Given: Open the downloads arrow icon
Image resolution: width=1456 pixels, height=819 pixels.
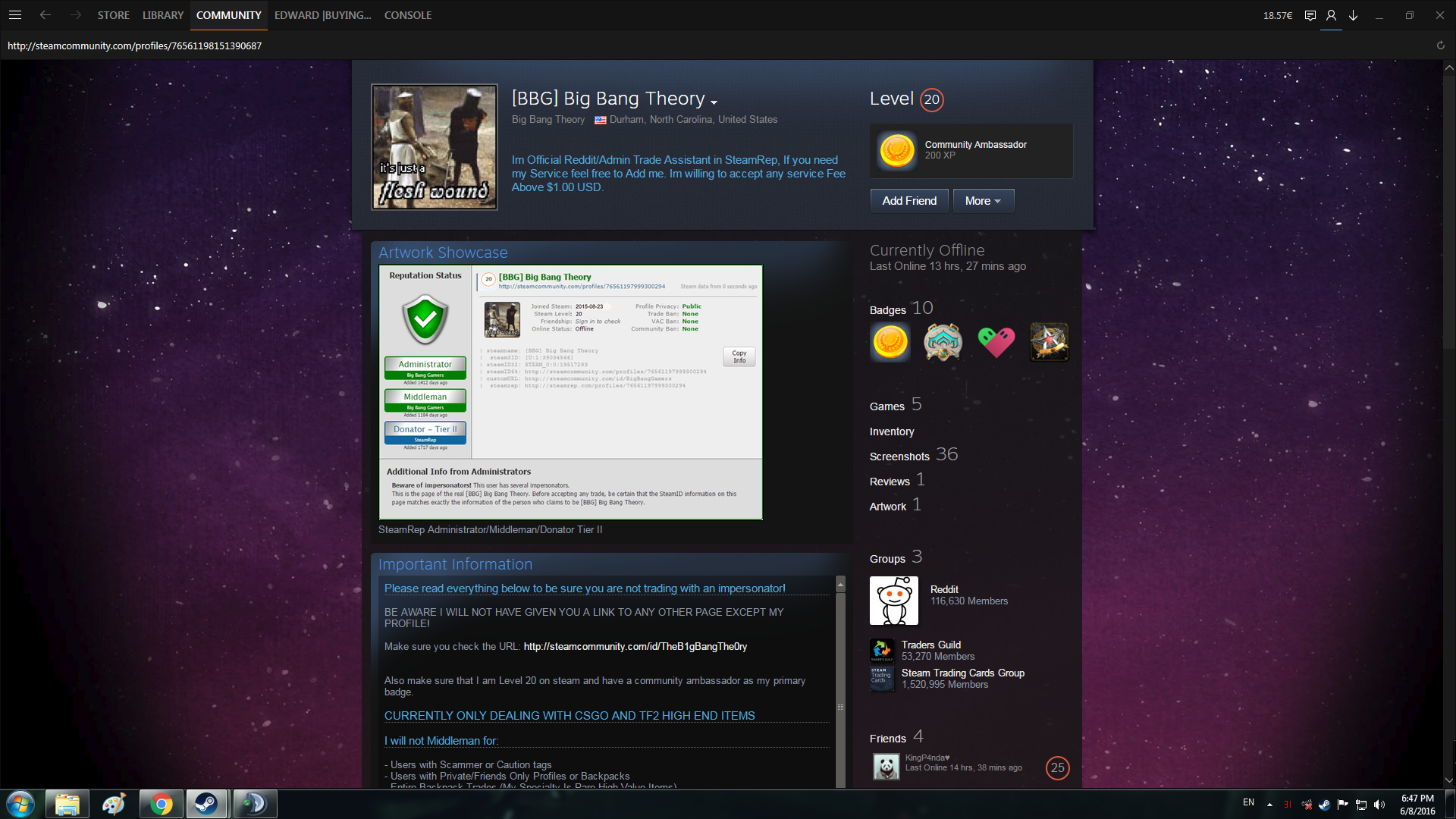Looking at the screenshot, I should click(1353, 15).
